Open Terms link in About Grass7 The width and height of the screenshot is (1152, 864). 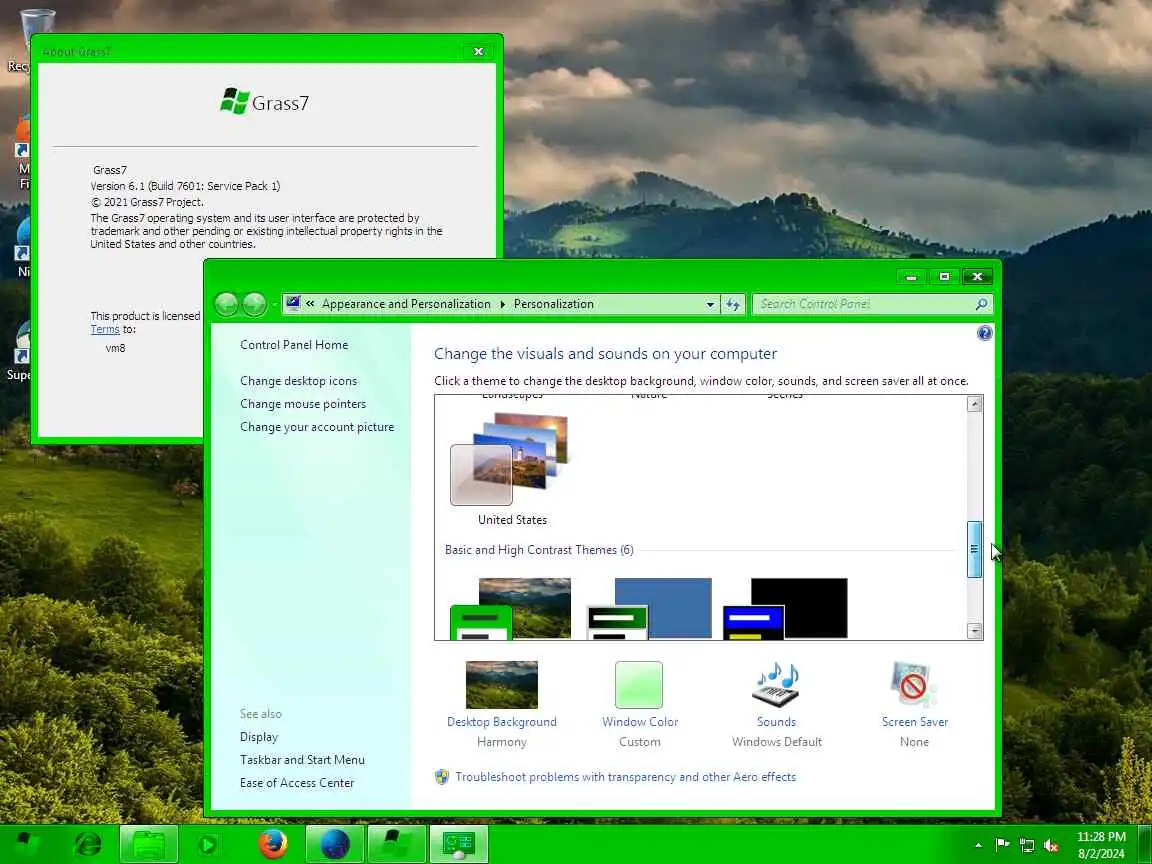click(104, 330)
